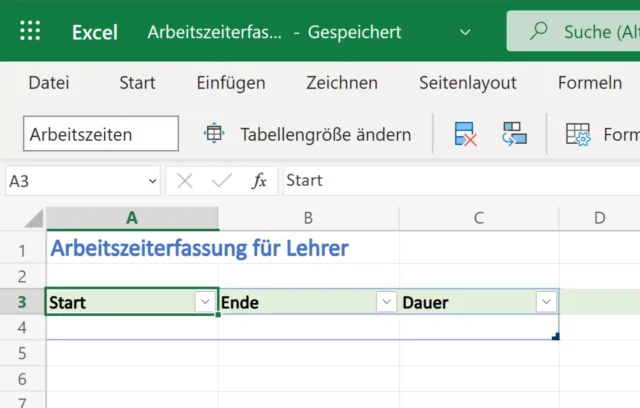Screen dimensions: 640x408
Task: Click the formula bar confirm checkmark
Action: tap(222, 181)
